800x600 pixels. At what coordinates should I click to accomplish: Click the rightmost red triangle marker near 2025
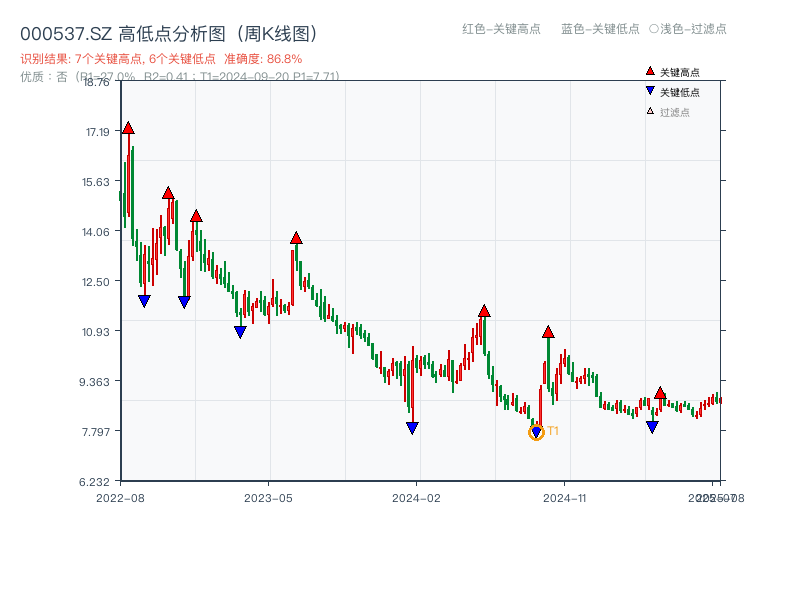coord(661,392)
